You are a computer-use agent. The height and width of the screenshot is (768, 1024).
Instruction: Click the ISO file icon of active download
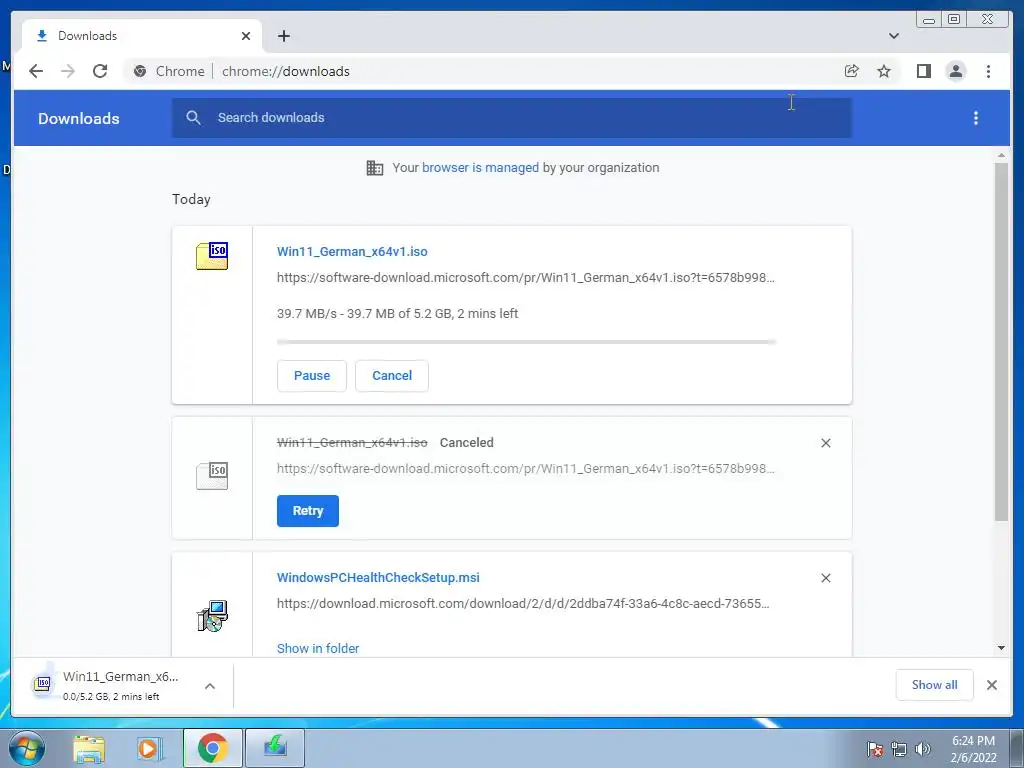(212, 255)
